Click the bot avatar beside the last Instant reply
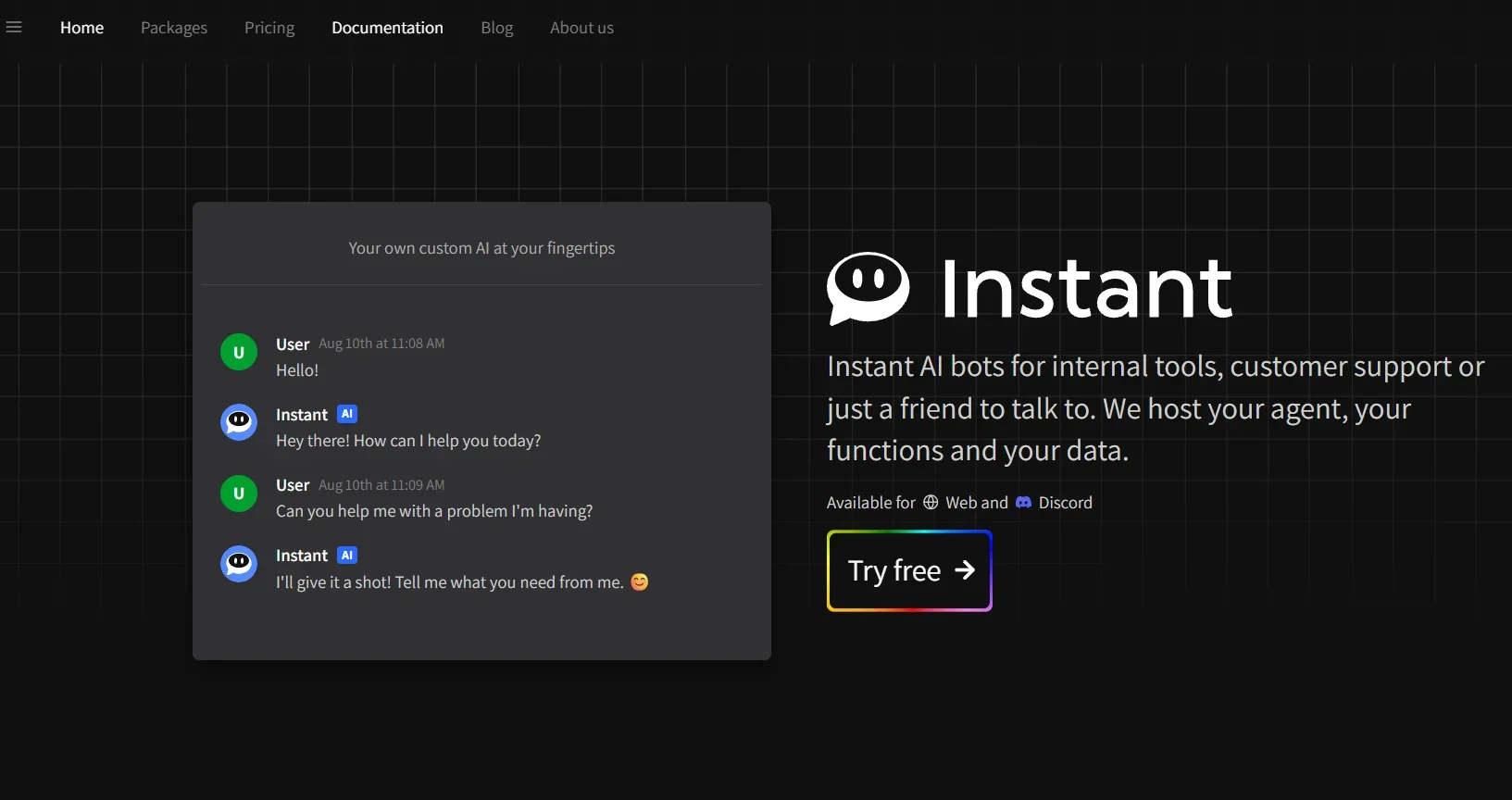The width and height of the screenshot is (1512, 800). [239, 564]
